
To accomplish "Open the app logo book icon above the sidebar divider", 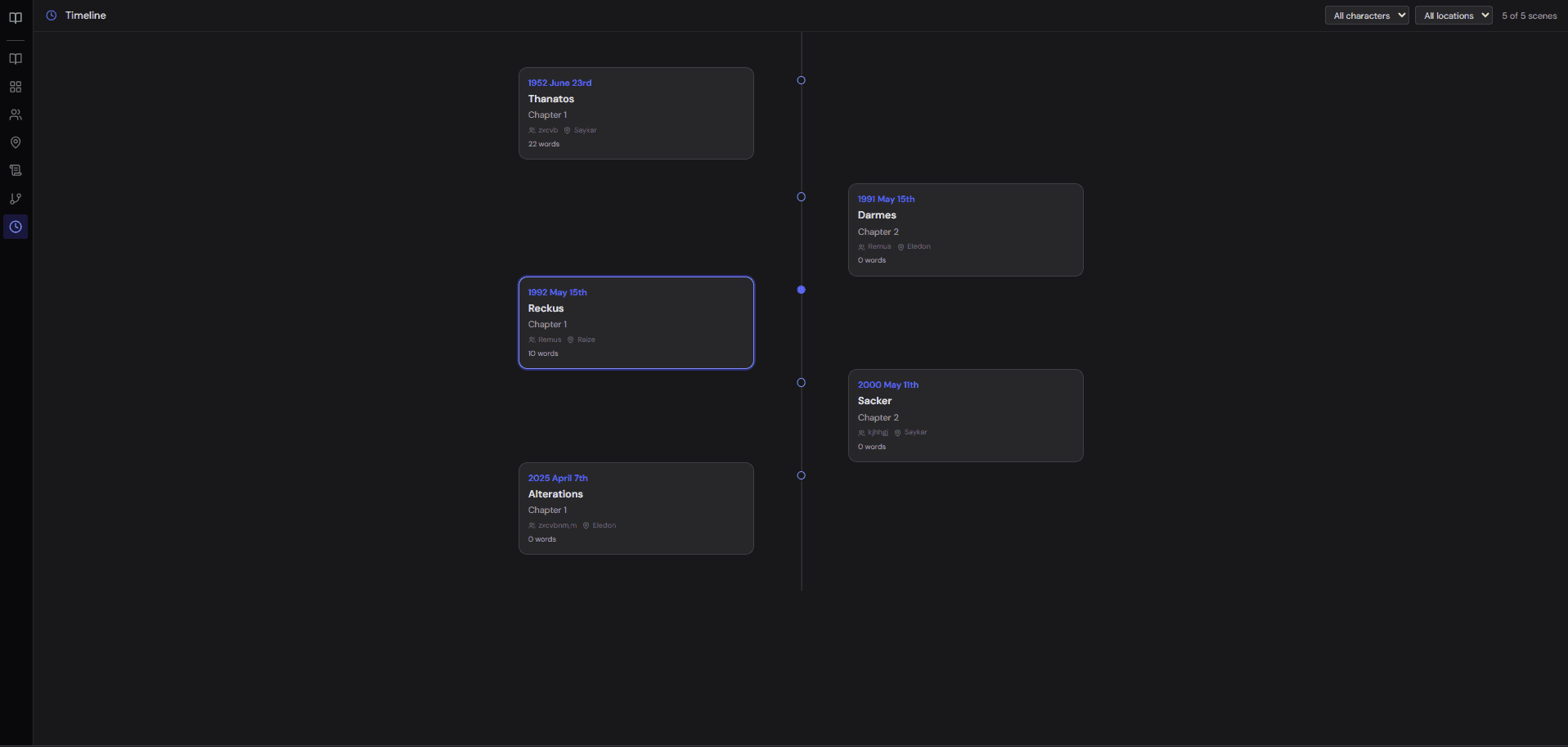I will 16,17.
